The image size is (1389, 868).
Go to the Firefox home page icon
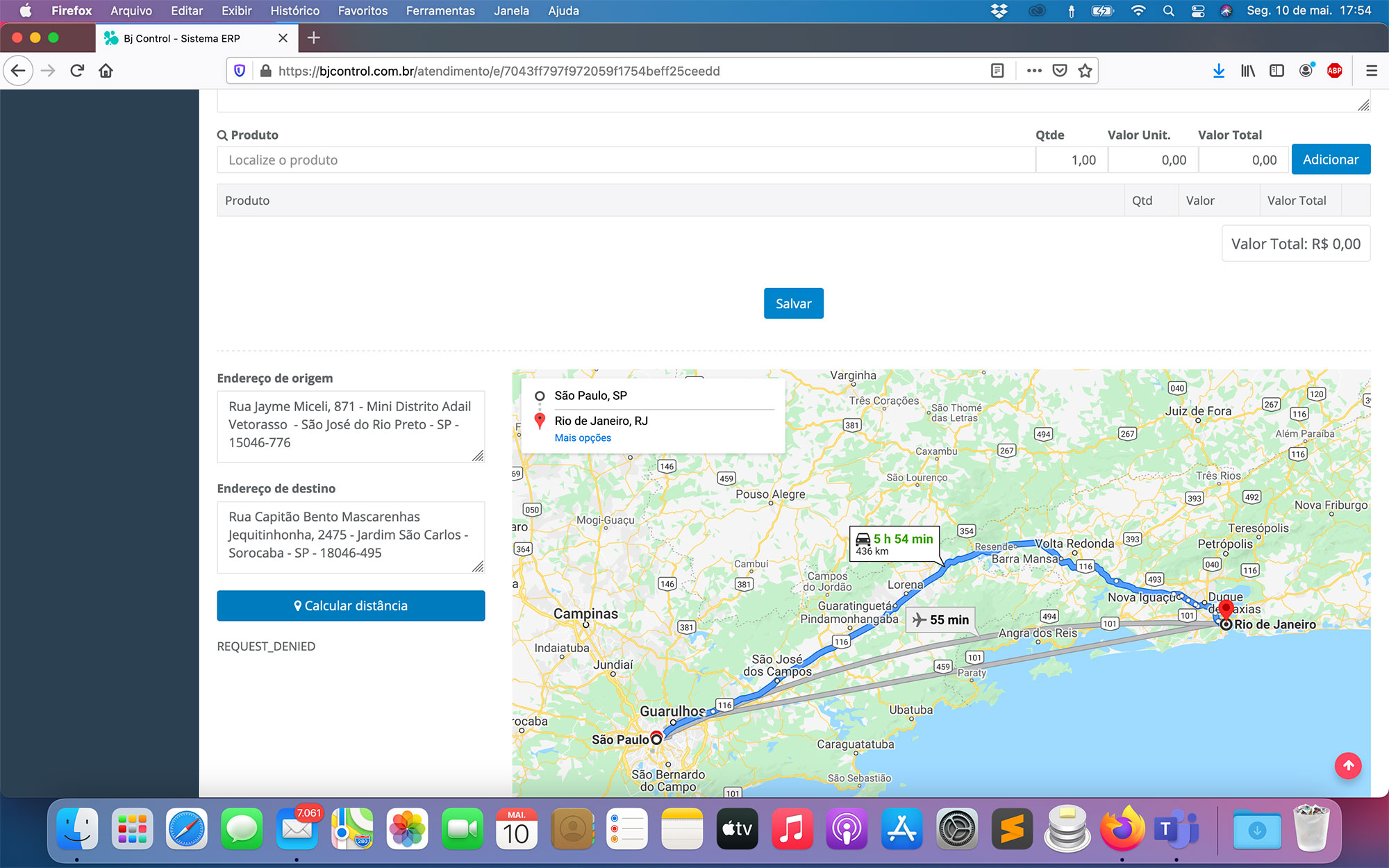point(106,71)
